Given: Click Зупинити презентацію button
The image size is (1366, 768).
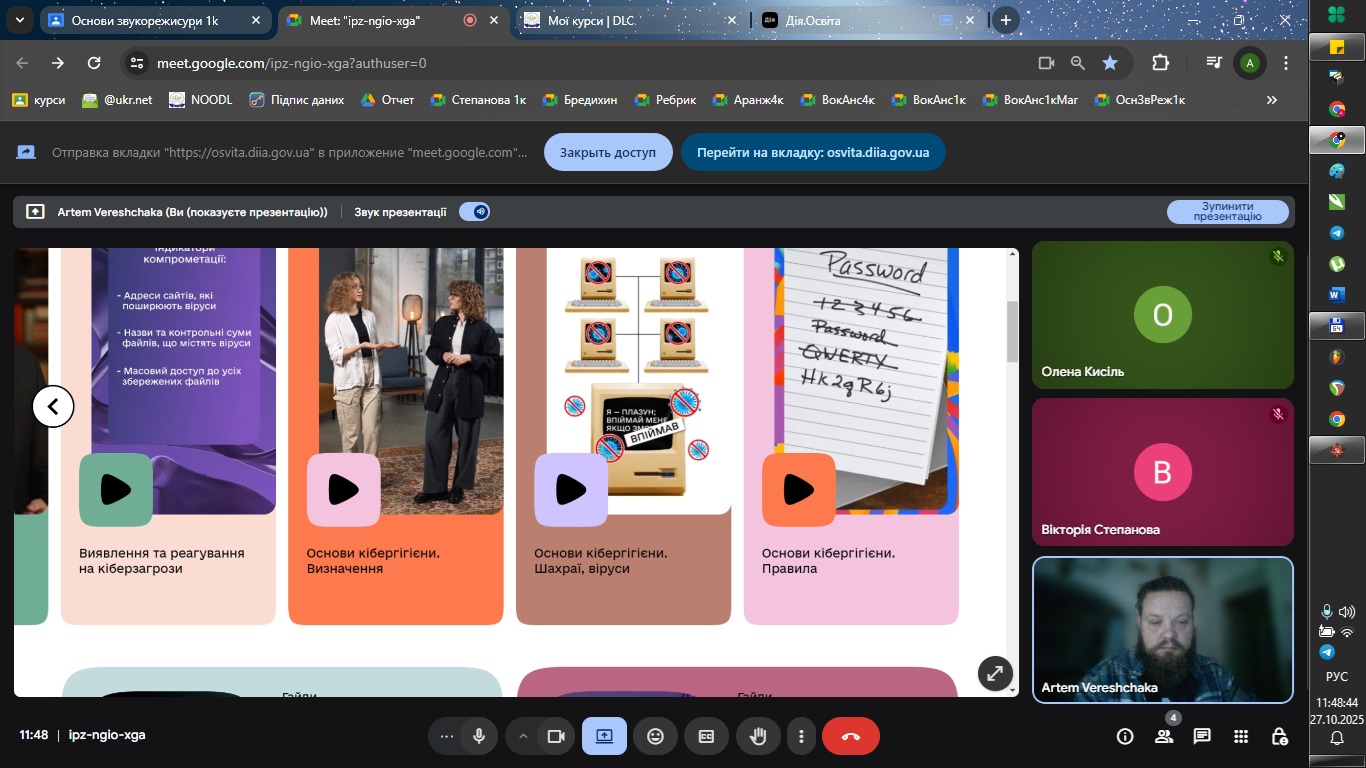Looking at the screenshot, I should point(1227,211).
